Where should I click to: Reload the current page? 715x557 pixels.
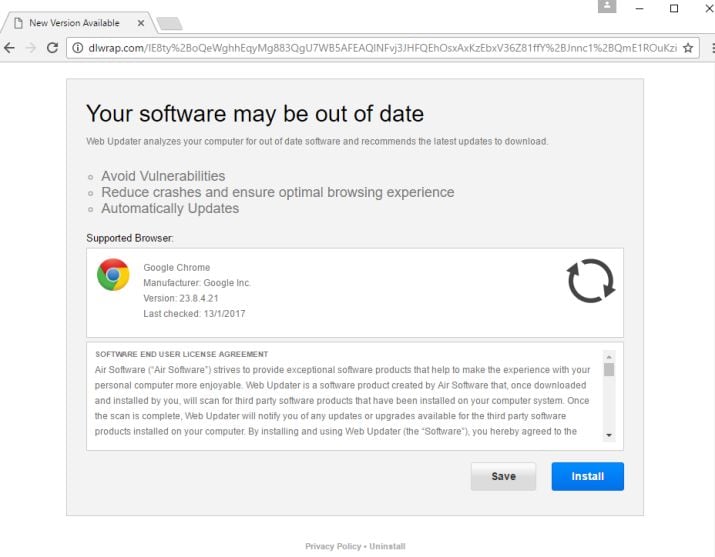(52, 48)
